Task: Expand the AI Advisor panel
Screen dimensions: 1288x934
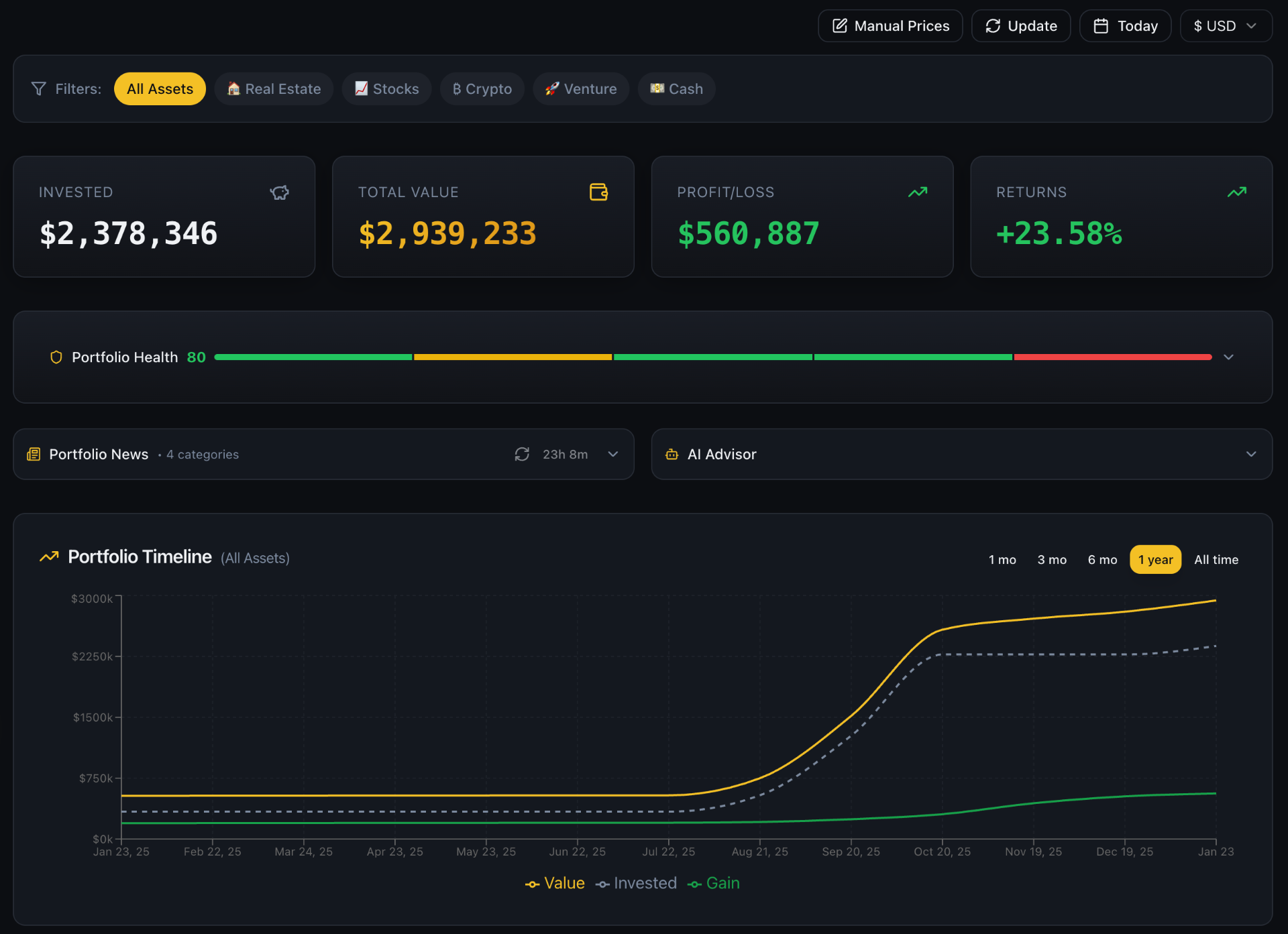Action: point(1251,454)
